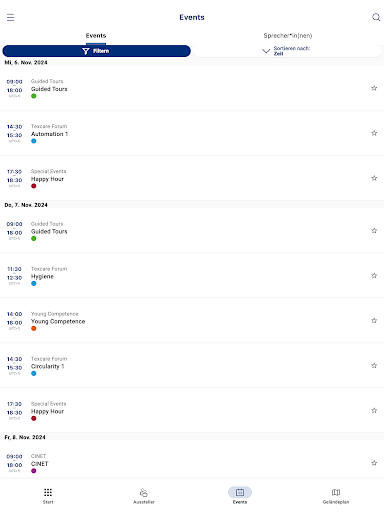Viewport: 384px width, 512px height.
Task: Open Happy Hour event on 6 Nov
Action: tap(192, 178)
